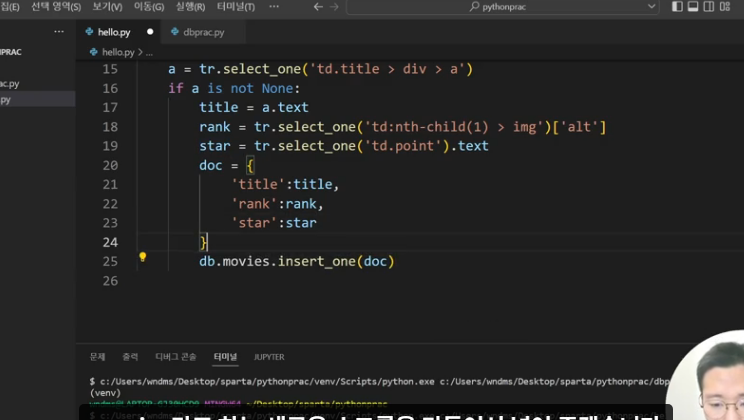The width and height of the screenshot is (744, 420).
Task: Click the (venv) terminal prompt text
Action: pyautogui.click(x=105, y=393)
